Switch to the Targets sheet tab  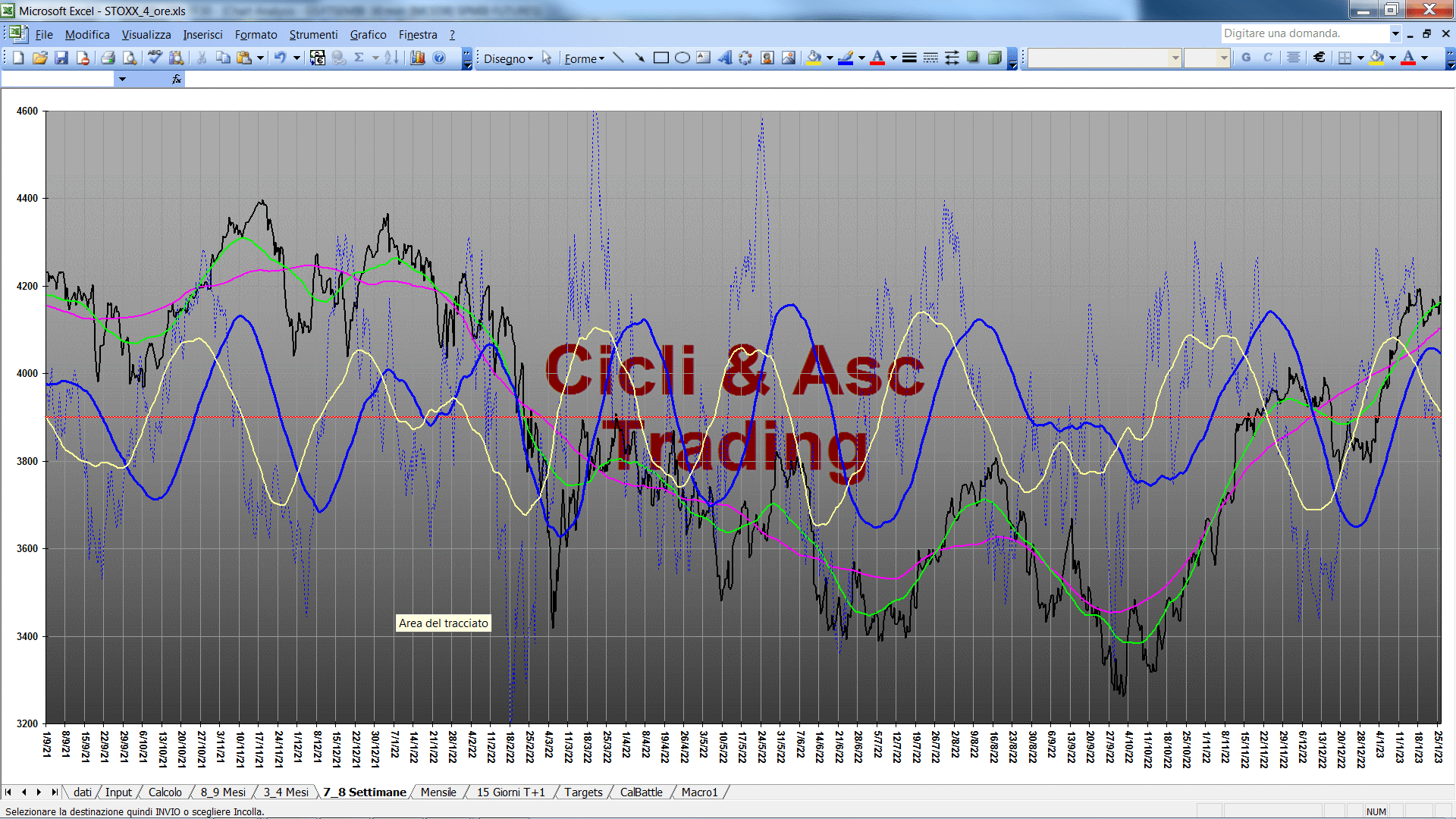point(583,792)
